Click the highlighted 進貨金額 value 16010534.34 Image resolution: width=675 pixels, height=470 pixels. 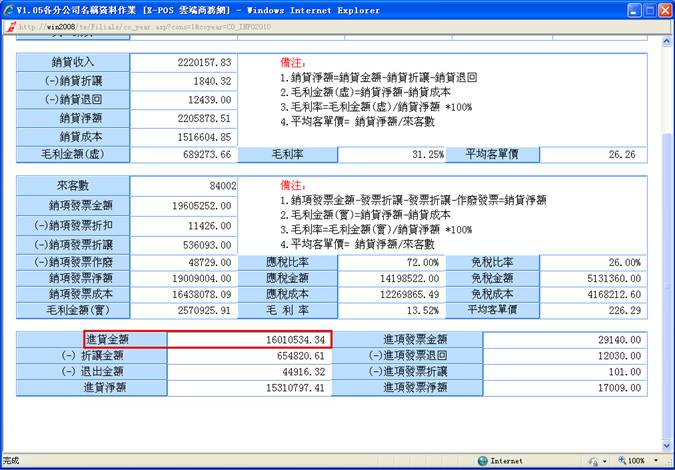click(x=248, y=340)
